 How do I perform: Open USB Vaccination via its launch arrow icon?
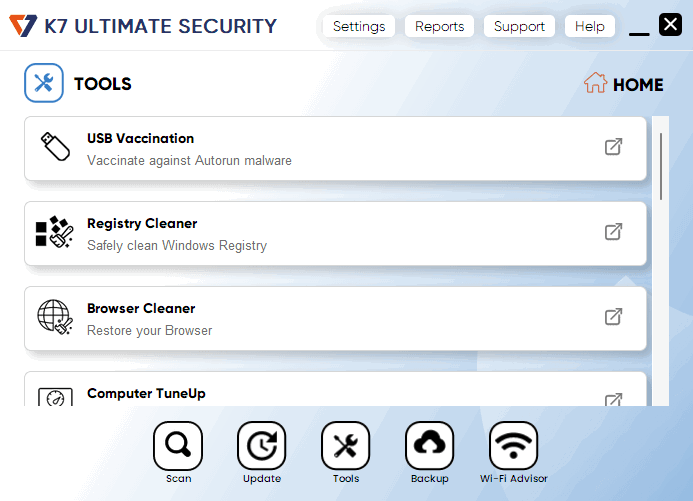(613, 147)
